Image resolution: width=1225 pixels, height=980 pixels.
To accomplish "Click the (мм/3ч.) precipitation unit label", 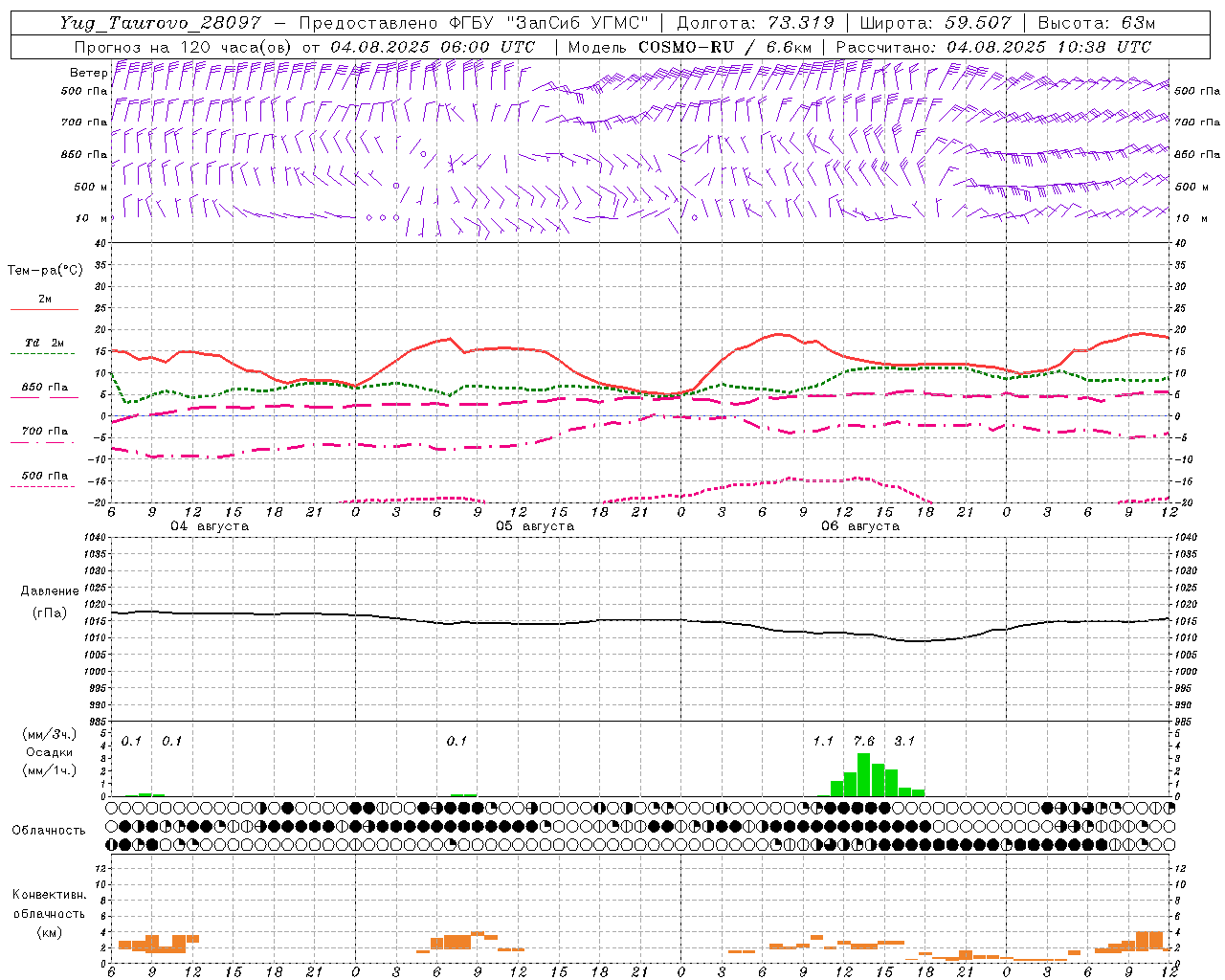I will point(50,735).
